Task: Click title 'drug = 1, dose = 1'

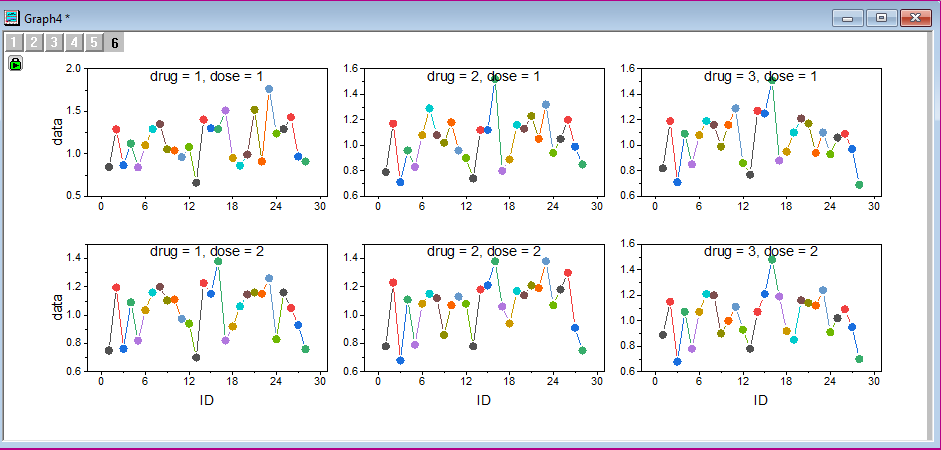Action: pos(206,76)
